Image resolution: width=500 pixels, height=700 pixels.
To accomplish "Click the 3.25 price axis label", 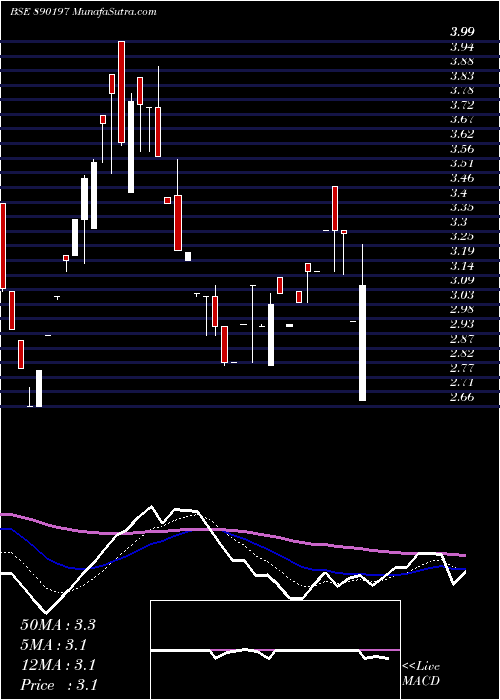I will [462, 237].
